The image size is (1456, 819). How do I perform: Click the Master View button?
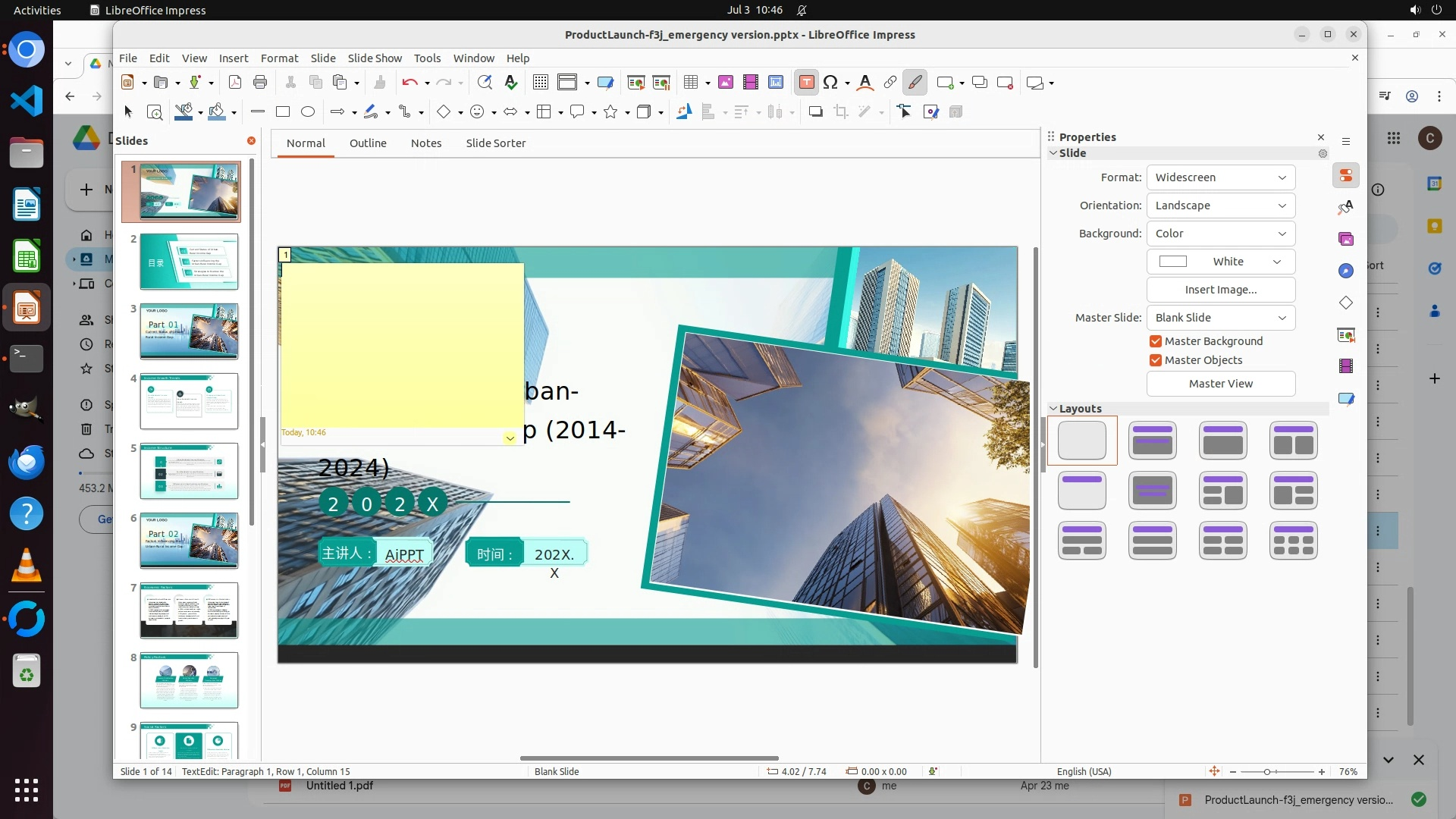(x=1220, y=384)
